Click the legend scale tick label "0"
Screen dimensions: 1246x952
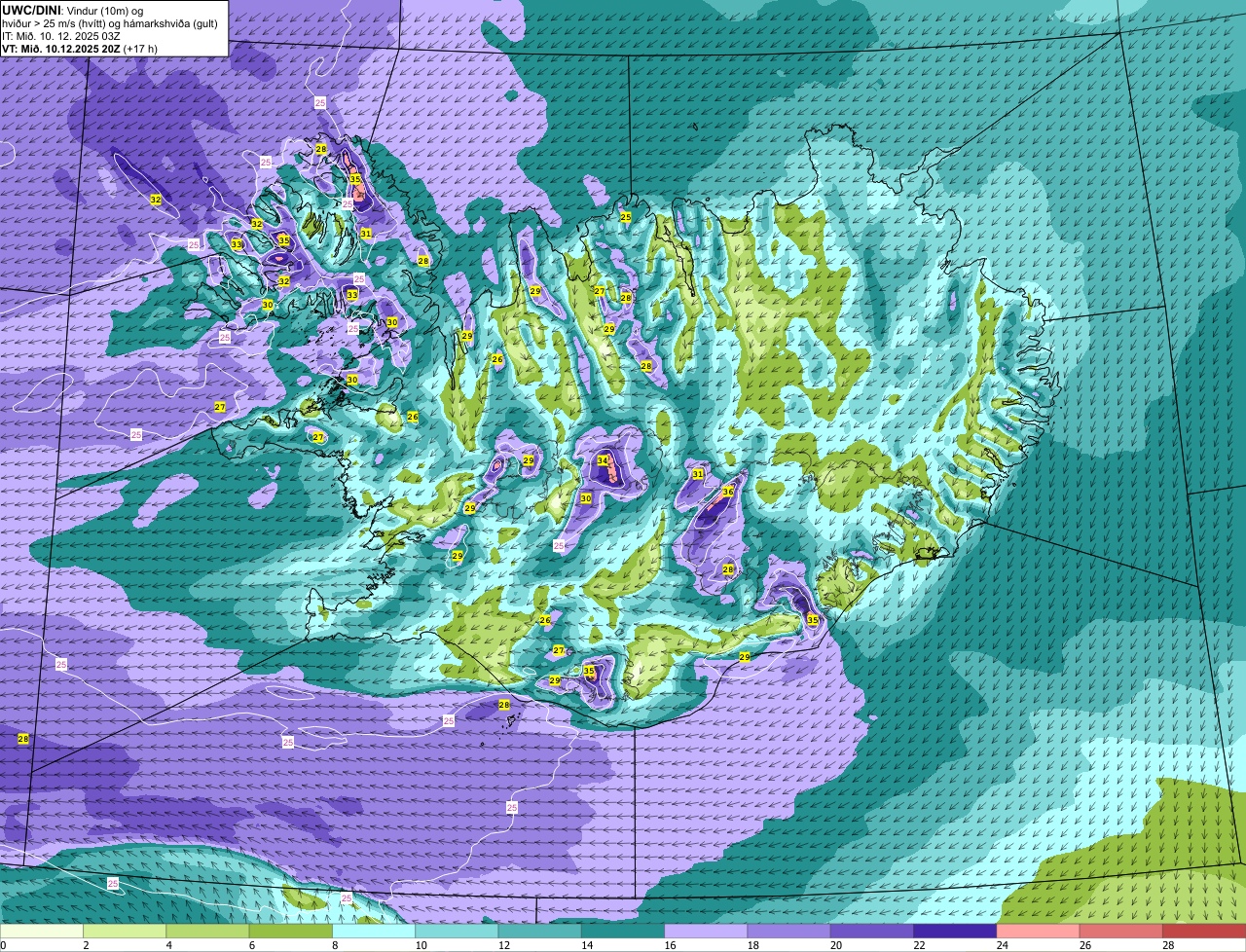coord(4,945)
